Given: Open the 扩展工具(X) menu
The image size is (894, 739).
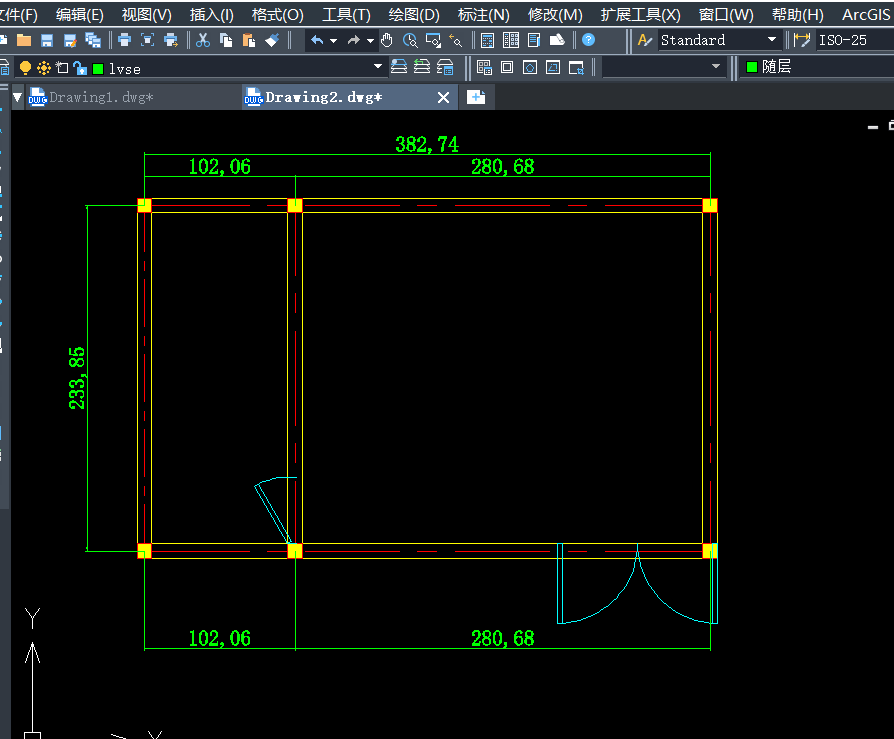Looking at the screenshot, I should 640,14.
